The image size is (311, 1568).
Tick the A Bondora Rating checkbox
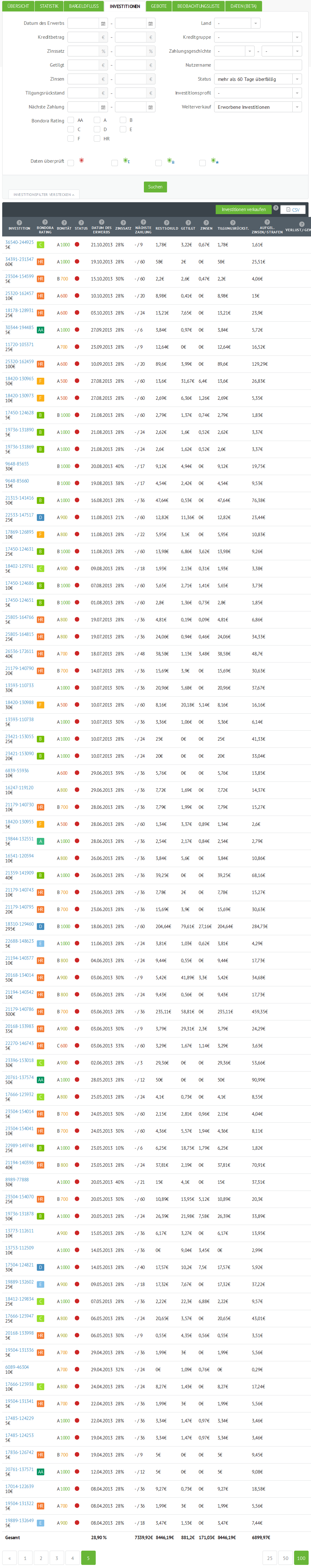pyautogui.click(x=97, y=120)
